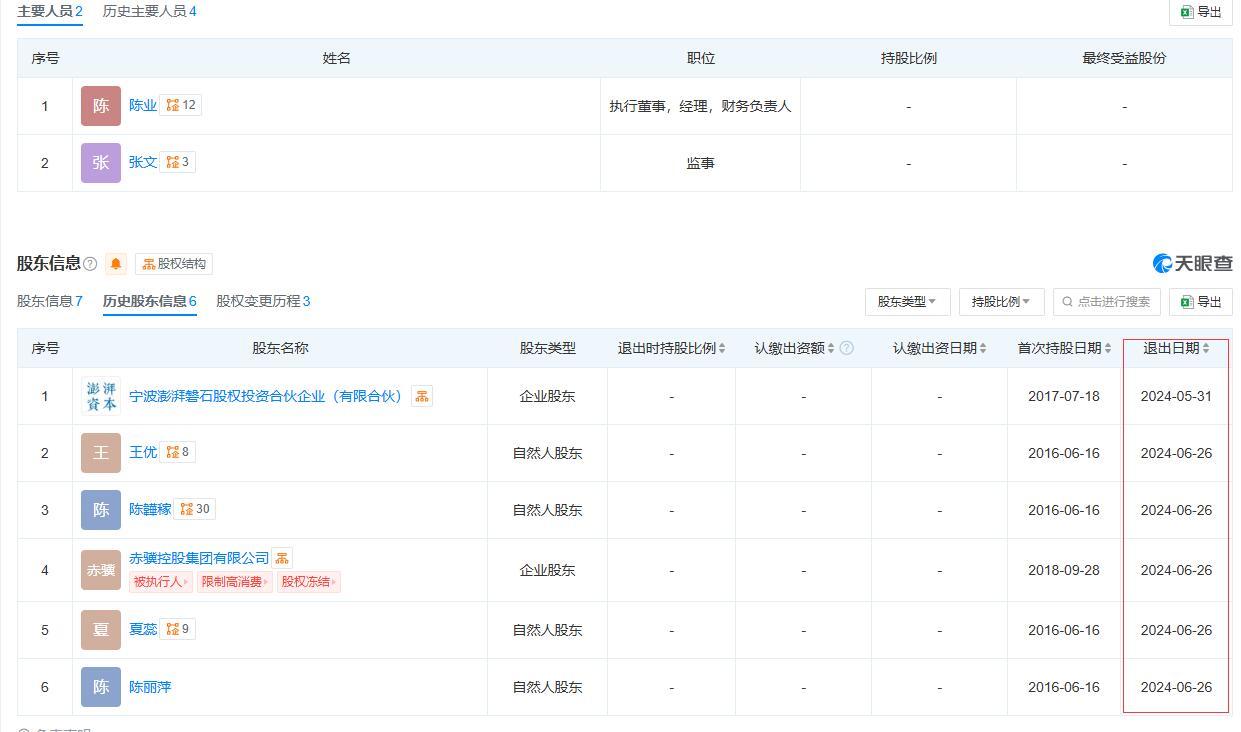The width and height of the screenshot is (1241, 732).
Task: Switch to the 股权变更历程 3 tab
Action: tap(263, 301)
